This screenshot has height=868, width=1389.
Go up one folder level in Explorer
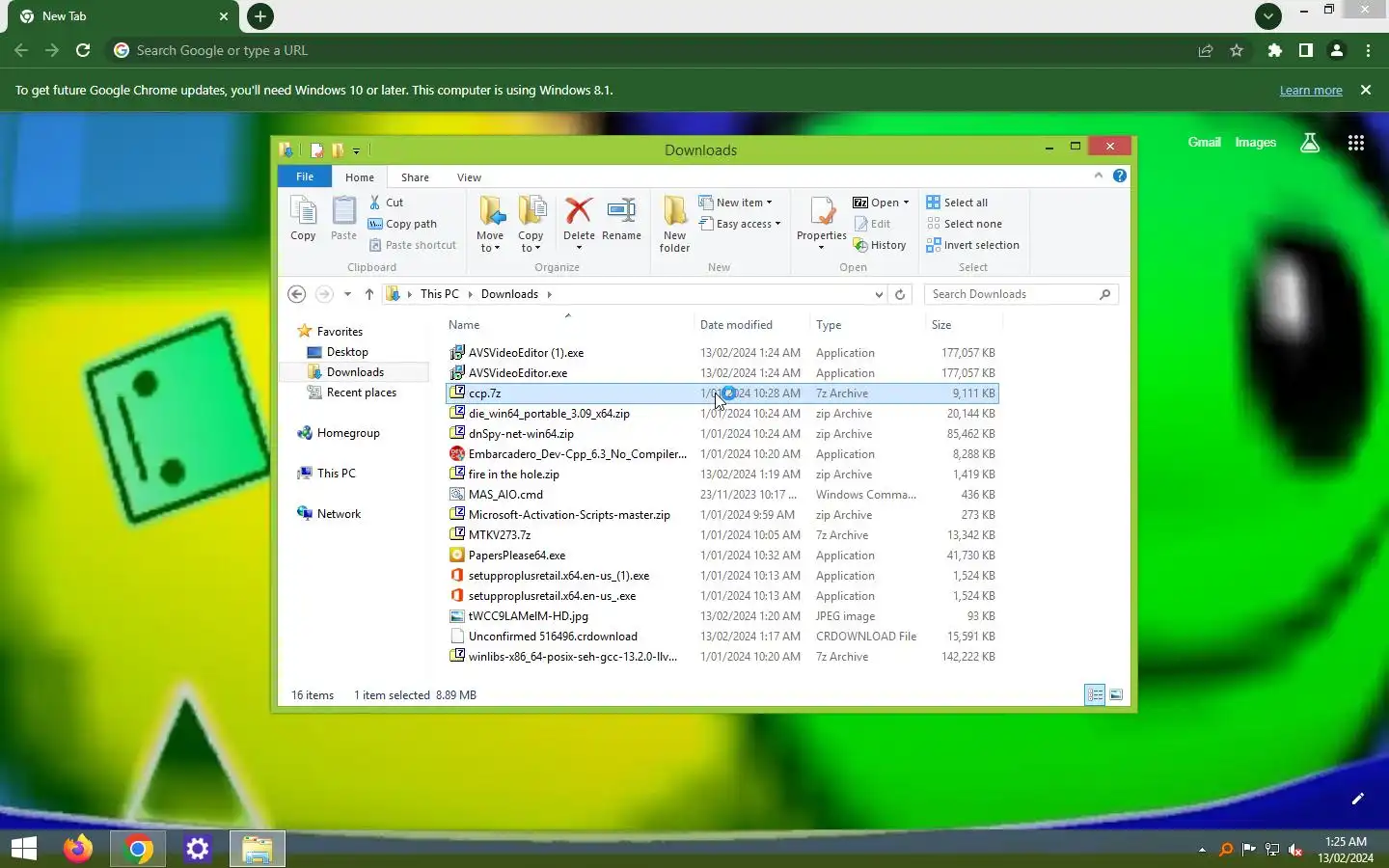tap(368, 294)
